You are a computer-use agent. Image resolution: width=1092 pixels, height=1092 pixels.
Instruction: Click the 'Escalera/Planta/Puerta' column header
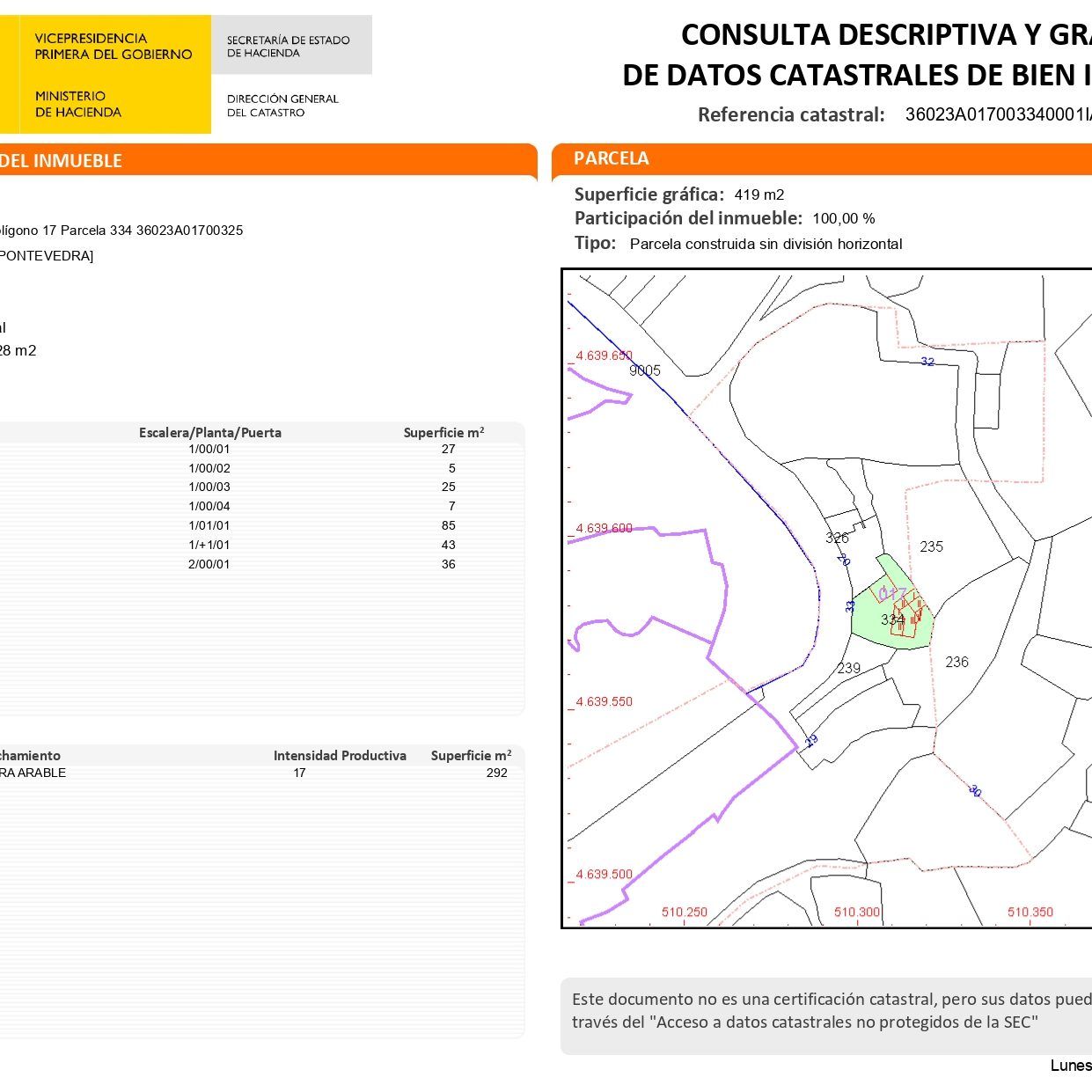click(210, 432)
